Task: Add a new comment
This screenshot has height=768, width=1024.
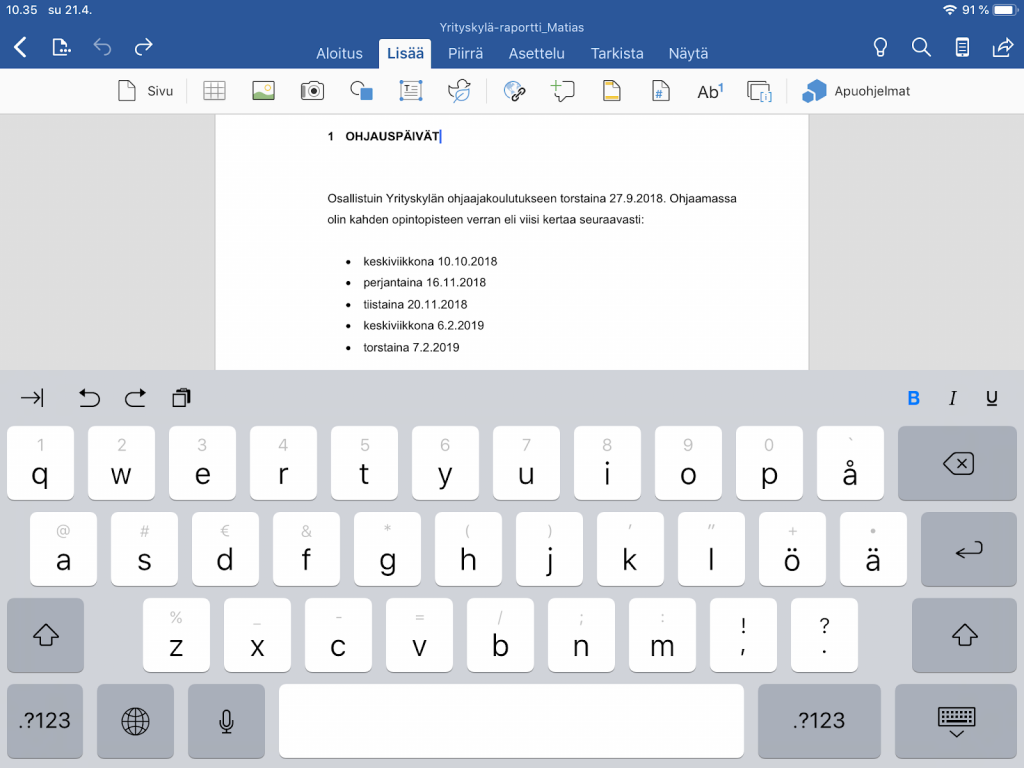Action: 563,91
